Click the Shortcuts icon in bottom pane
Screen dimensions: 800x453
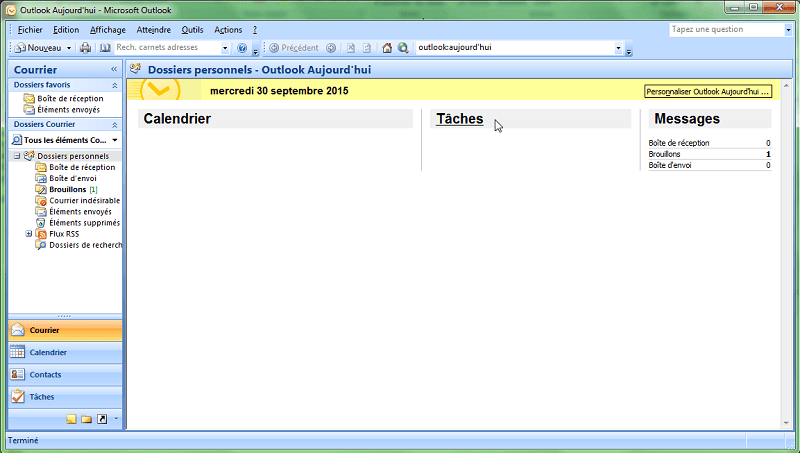[102, 419]
